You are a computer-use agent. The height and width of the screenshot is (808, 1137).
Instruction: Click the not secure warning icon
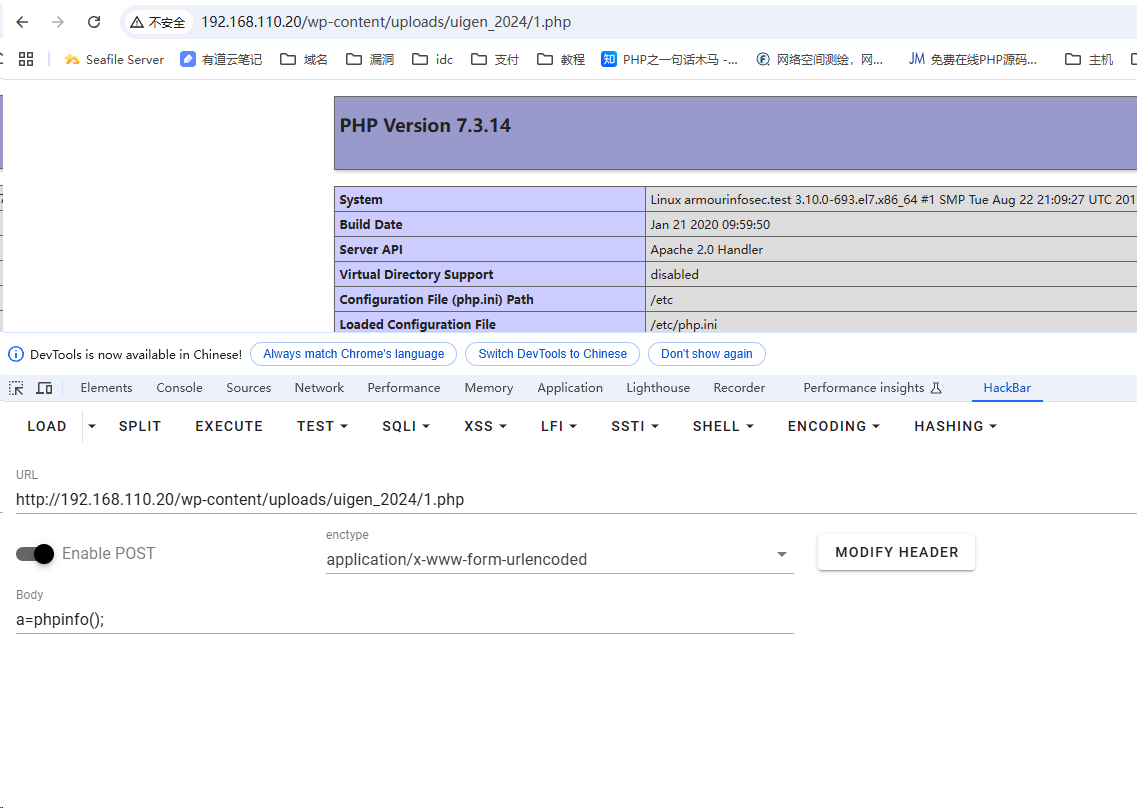[137, 22]
